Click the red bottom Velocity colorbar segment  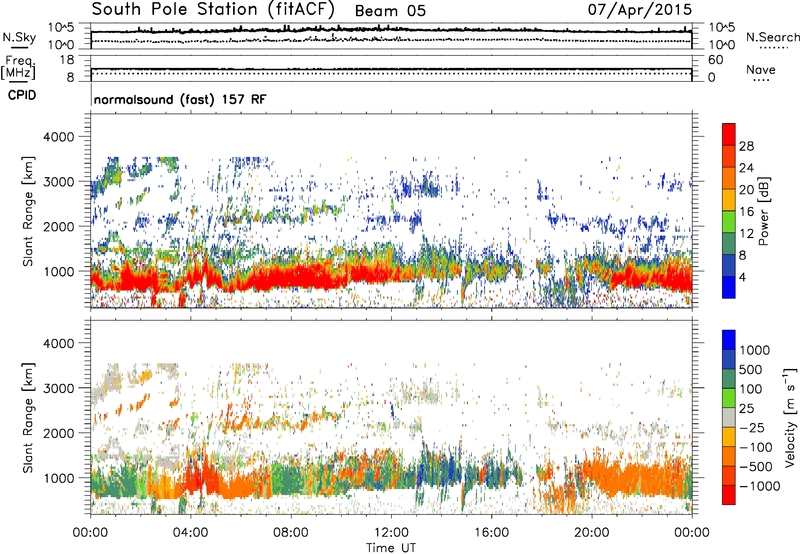pos(729,495)
